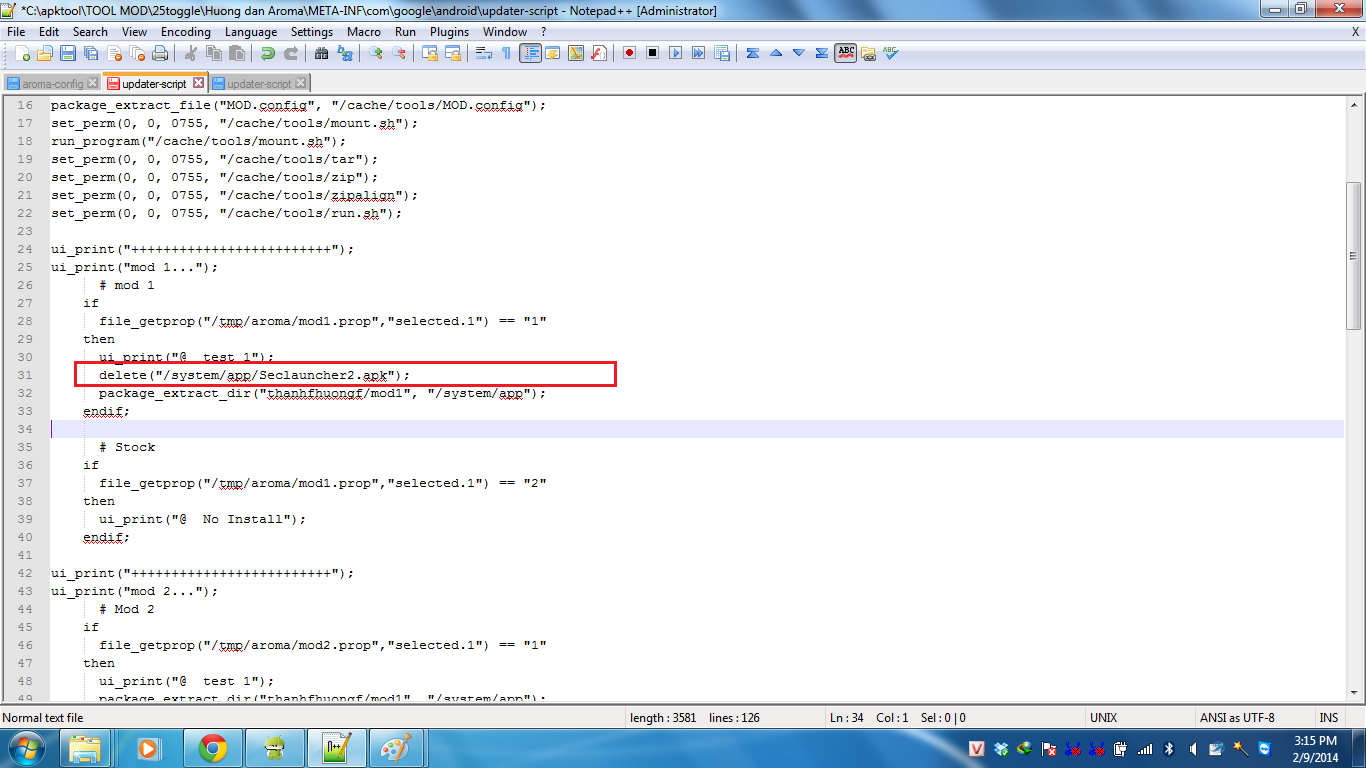Toggle the ABC spell-check button

[846, 53]
